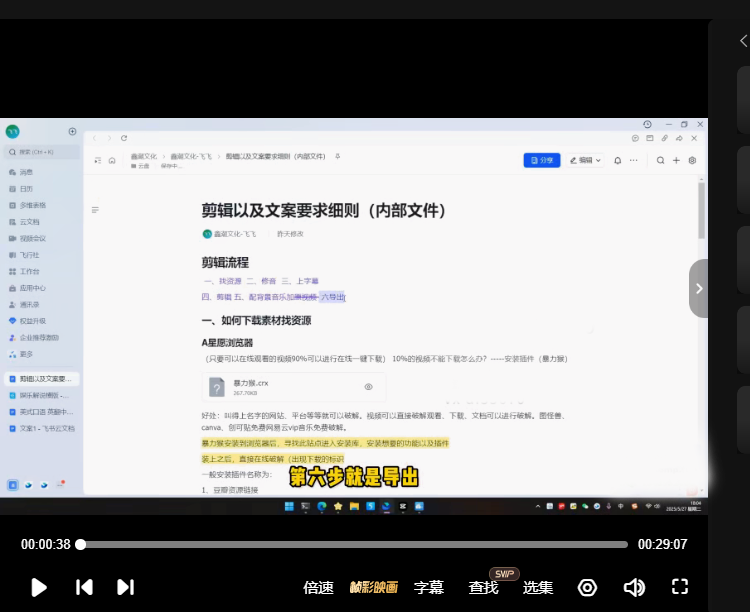Click the video progress bar handle
The image size is (750, 612).
pos(81,545)
